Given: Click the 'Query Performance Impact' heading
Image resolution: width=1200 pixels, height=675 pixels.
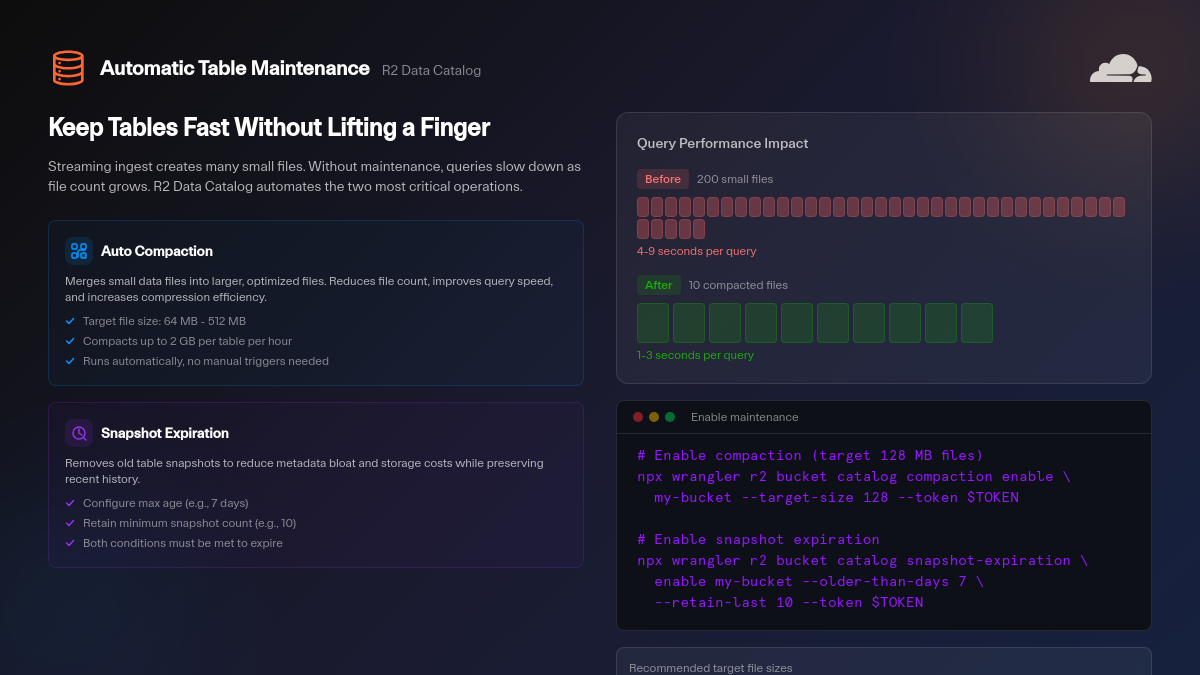Looking at the screenshot, I should coord(722,143).
